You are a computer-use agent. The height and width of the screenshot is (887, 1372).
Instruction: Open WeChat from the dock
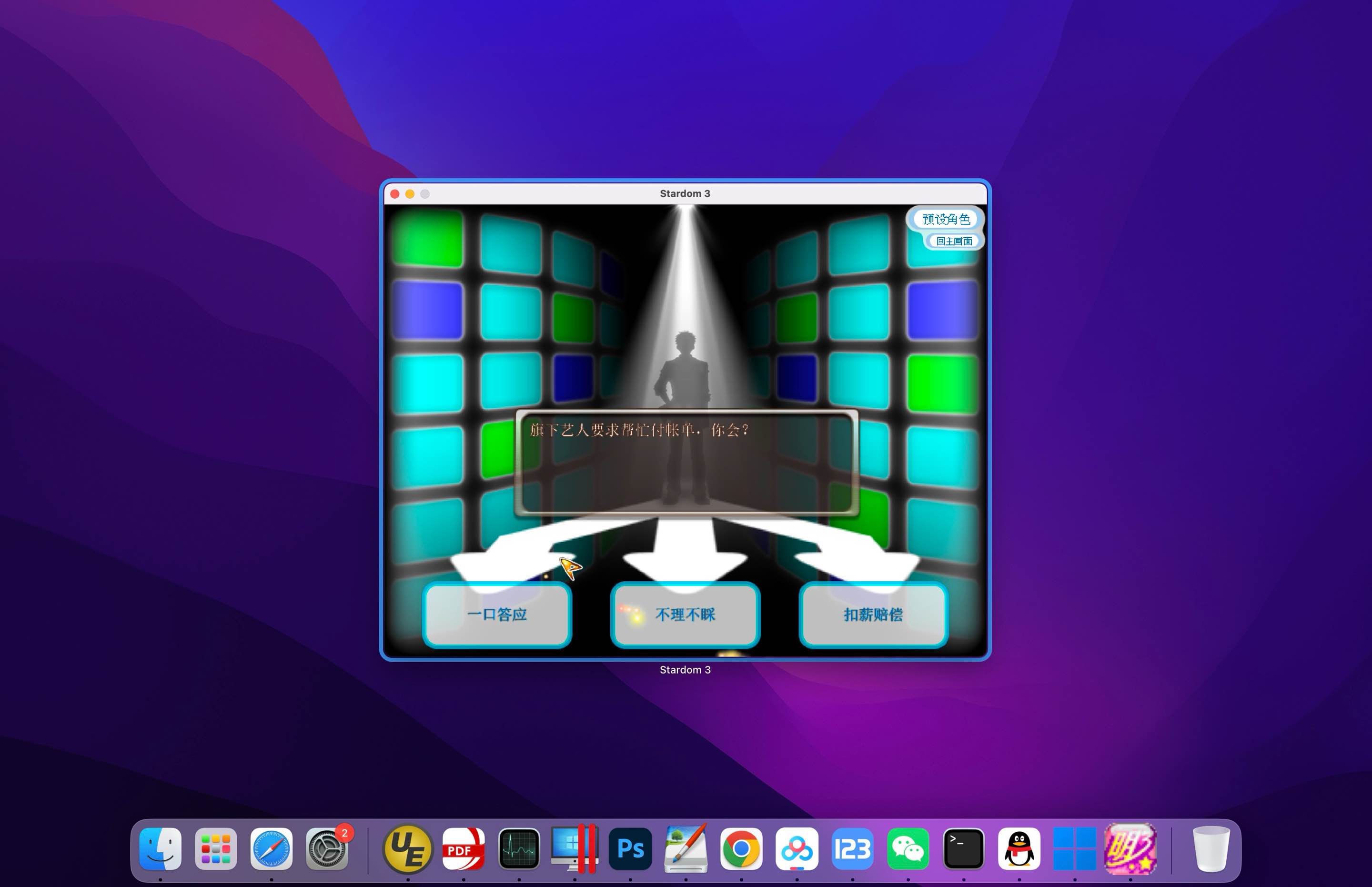tap(908, 848)
